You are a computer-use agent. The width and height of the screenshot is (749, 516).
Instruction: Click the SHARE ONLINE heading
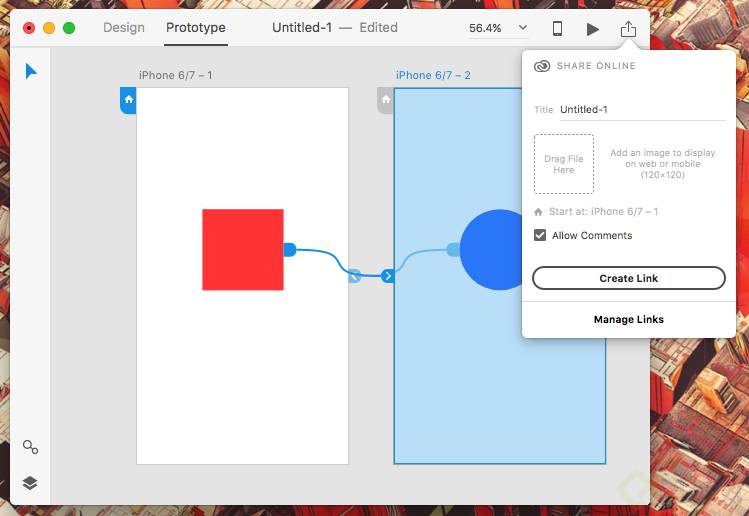[x=596, y=66]
